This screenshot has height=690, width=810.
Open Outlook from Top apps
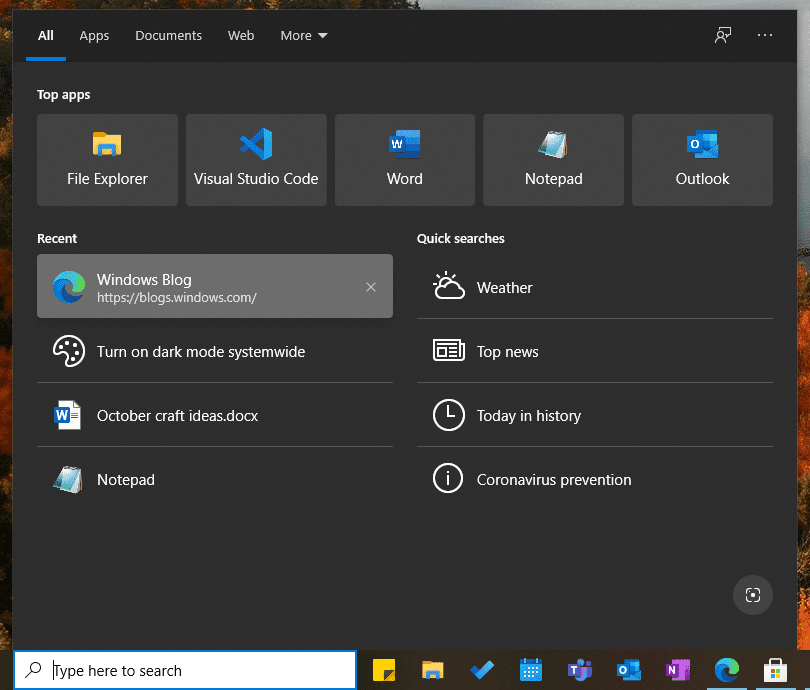702,158
